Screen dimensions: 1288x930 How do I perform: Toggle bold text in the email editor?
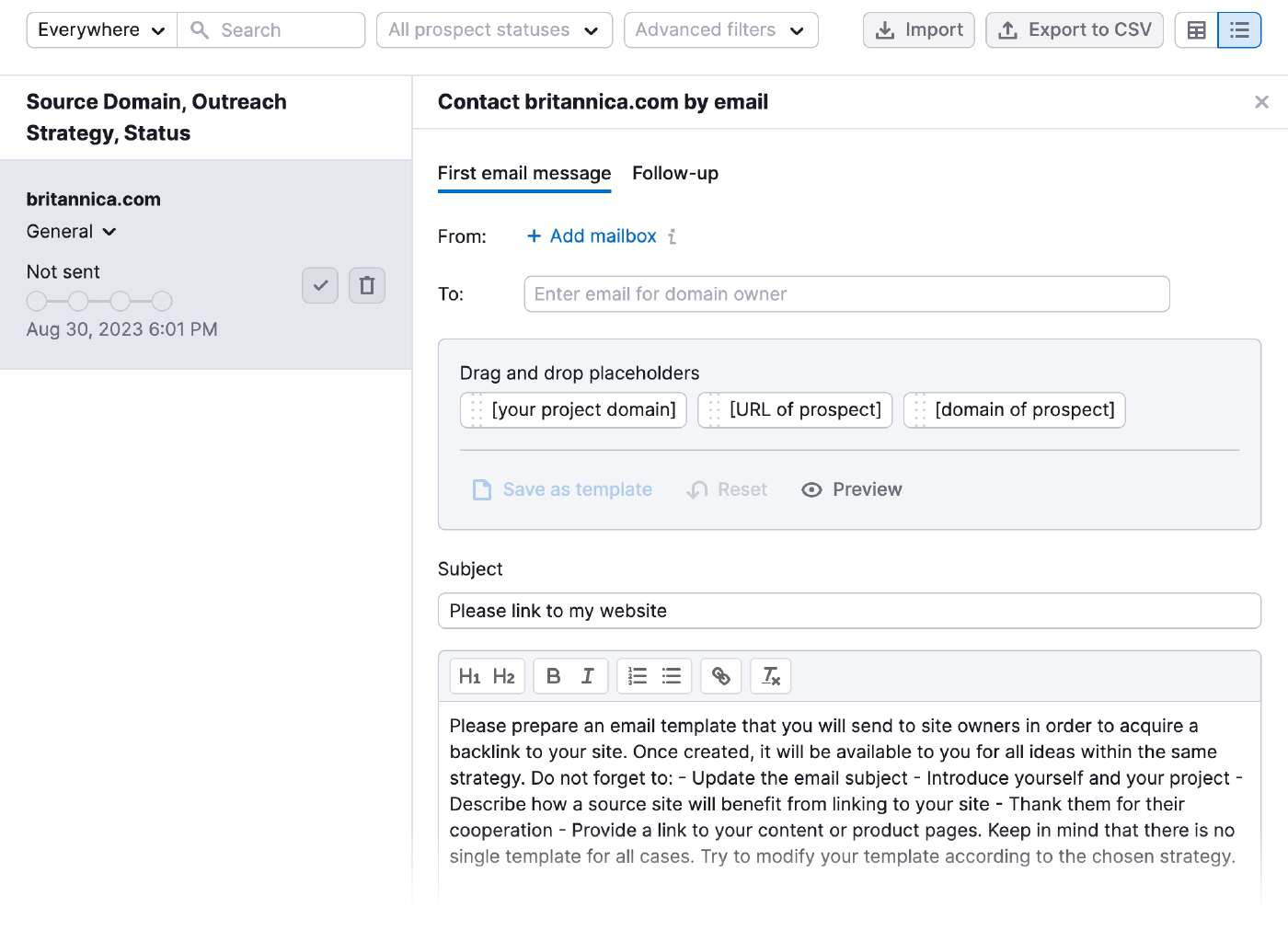pyautogui.click(x=553, y=675)
